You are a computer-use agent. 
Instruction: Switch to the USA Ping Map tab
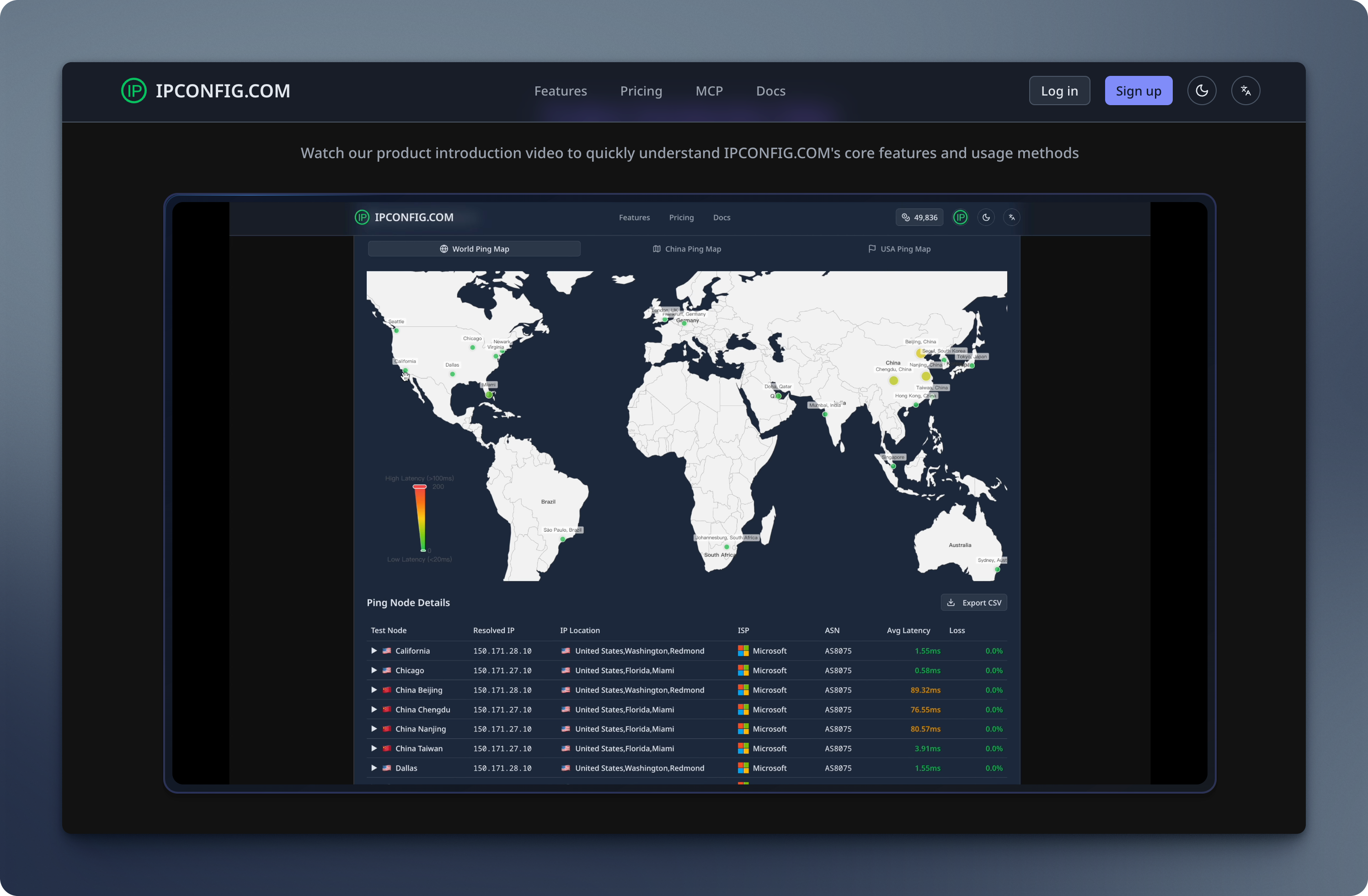(x=899, y=249)
